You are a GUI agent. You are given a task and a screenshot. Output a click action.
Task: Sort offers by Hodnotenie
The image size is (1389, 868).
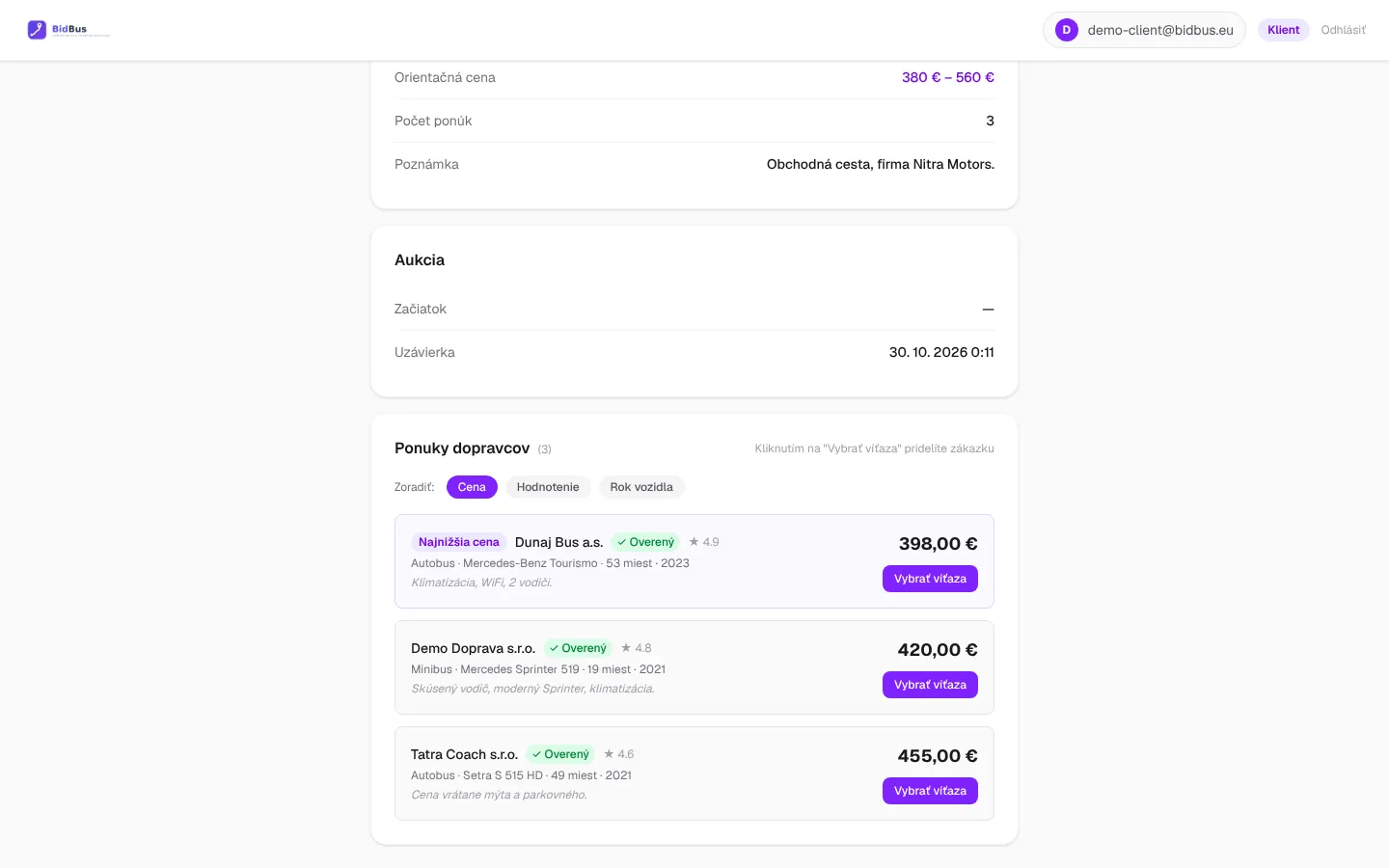click(548, 487)
